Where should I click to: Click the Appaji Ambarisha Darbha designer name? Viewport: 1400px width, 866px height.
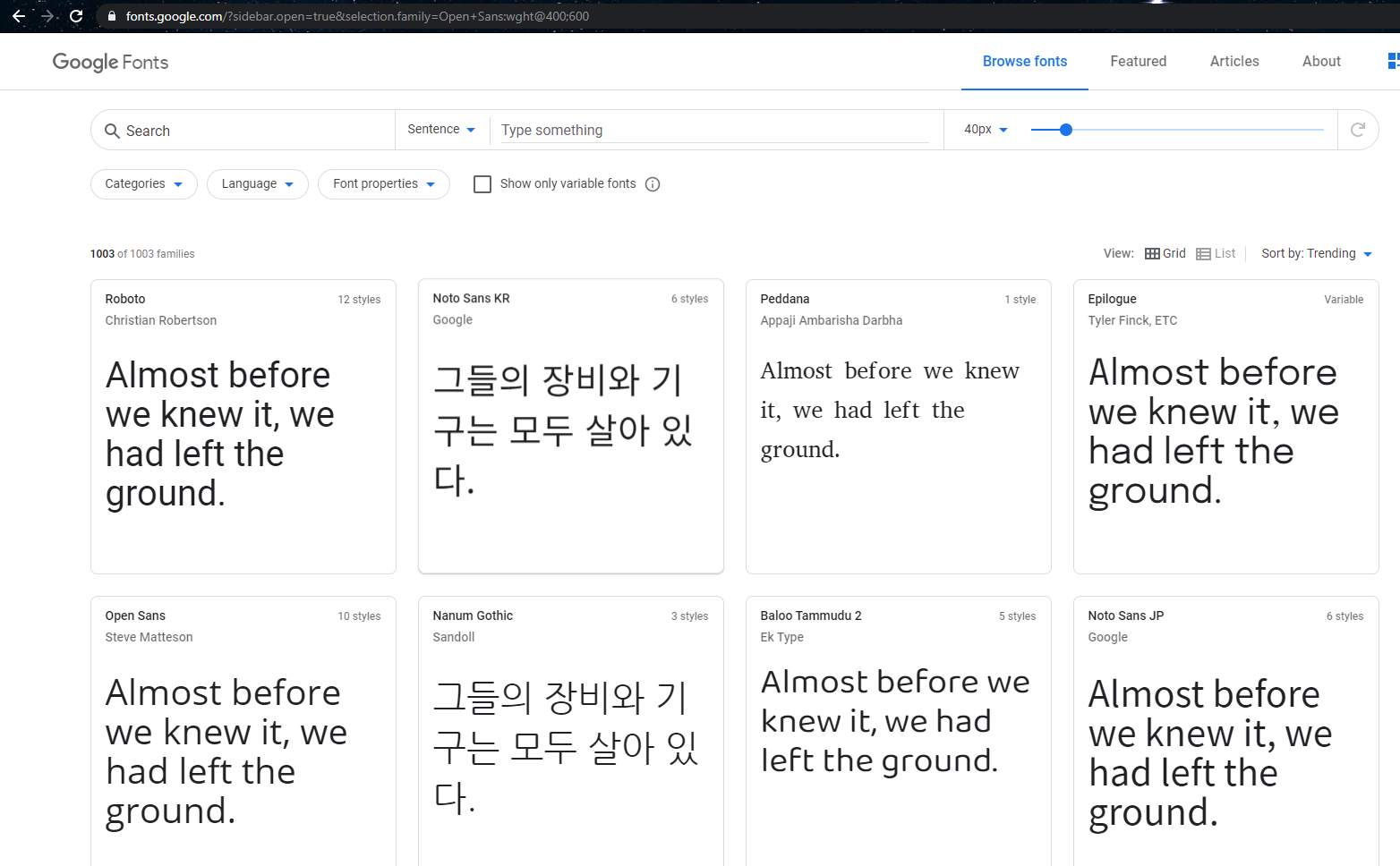pos(832,320)
